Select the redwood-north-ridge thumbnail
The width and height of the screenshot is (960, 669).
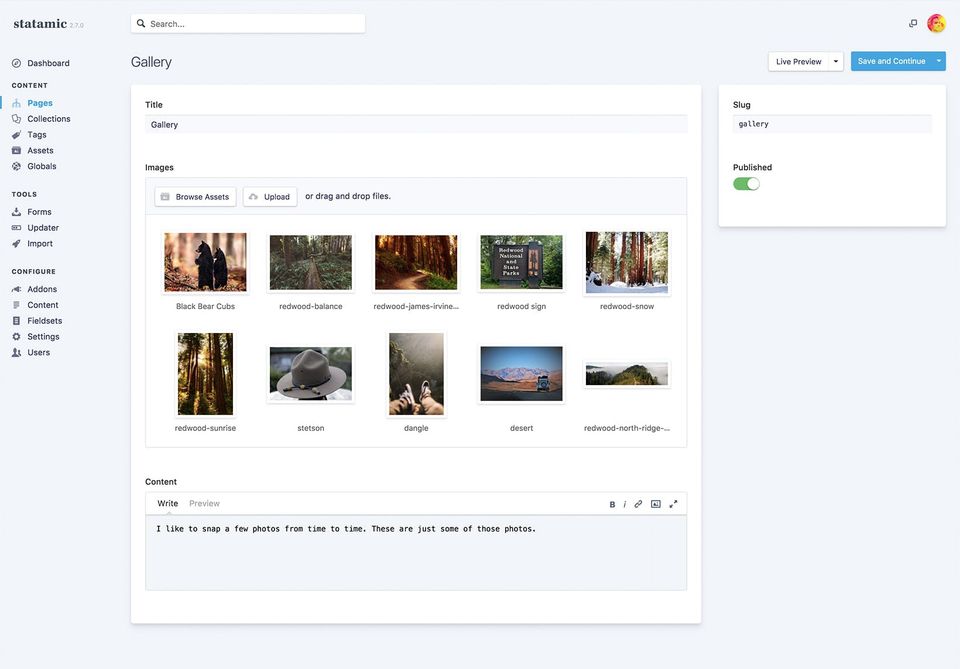[x=627, y=374]
